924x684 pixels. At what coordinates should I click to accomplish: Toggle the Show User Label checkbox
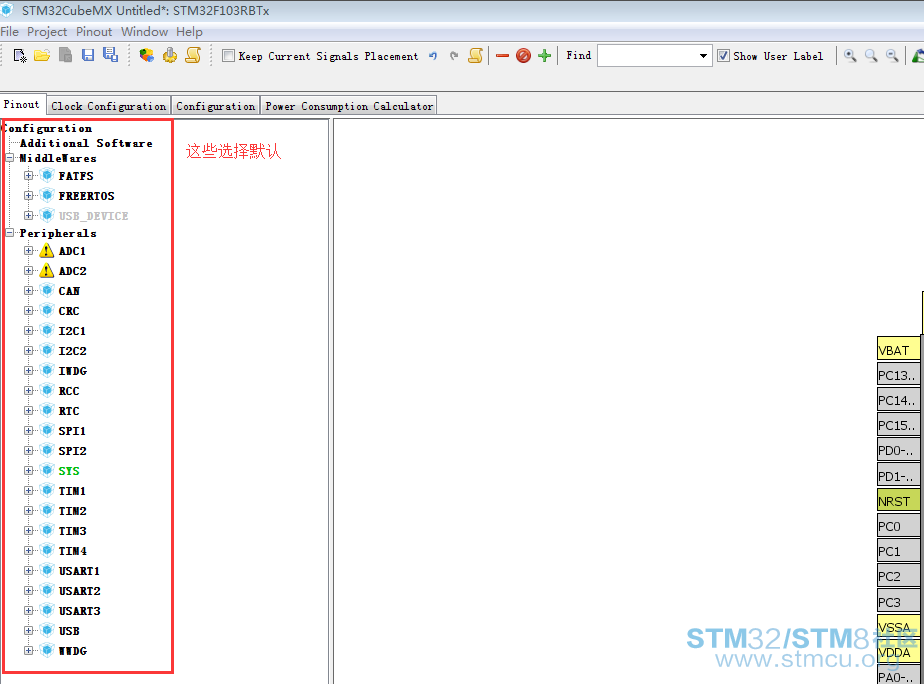[723, 56]
